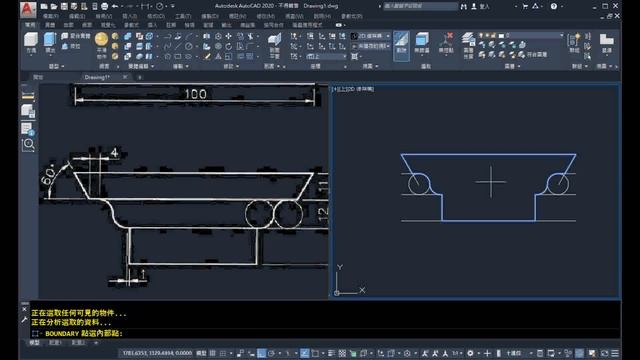Toggle object snap tracking in status bar
Image resolution: width=640 pixels, height=360 pixels.
click(304, 353)
